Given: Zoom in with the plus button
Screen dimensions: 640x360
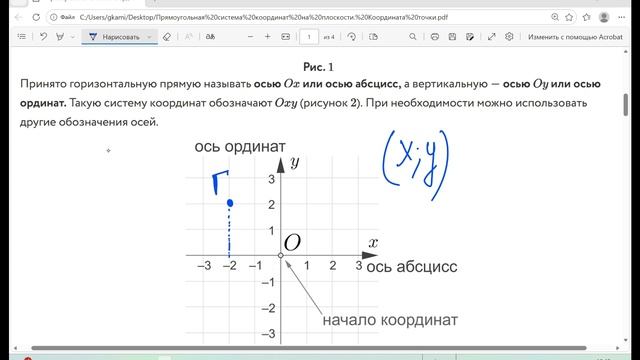Looking at the screenshot, I should point(268,37).
